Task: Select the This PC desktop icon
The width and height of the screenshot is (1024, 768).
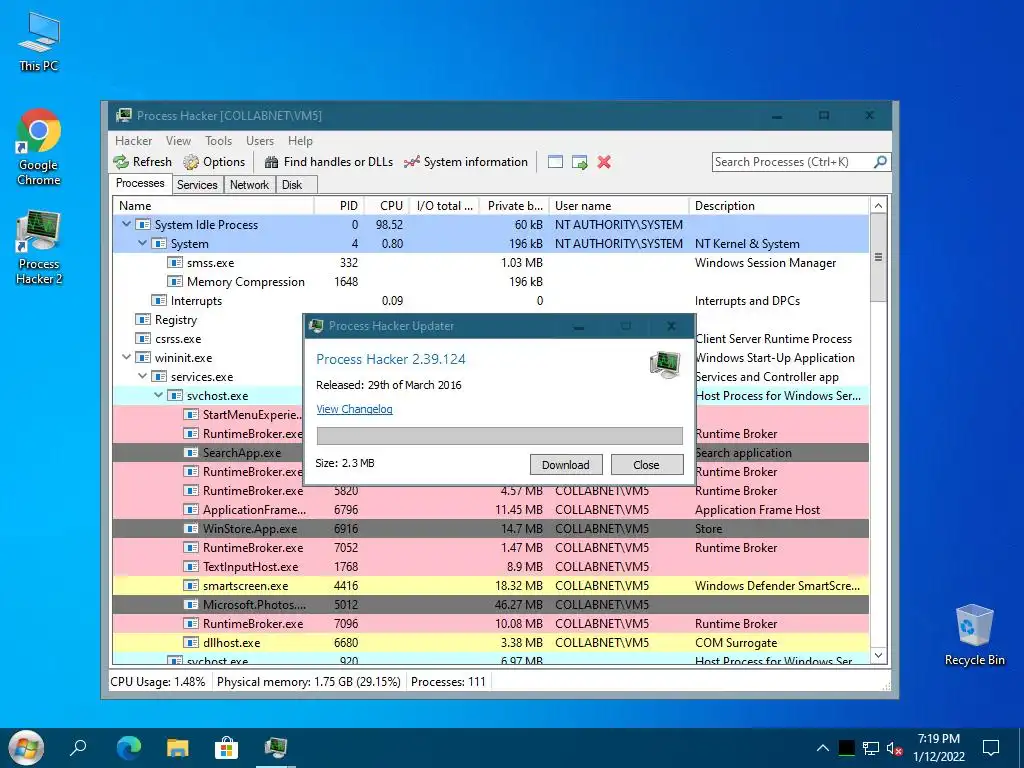Action: pyautogui.click(x=39, y=42)
